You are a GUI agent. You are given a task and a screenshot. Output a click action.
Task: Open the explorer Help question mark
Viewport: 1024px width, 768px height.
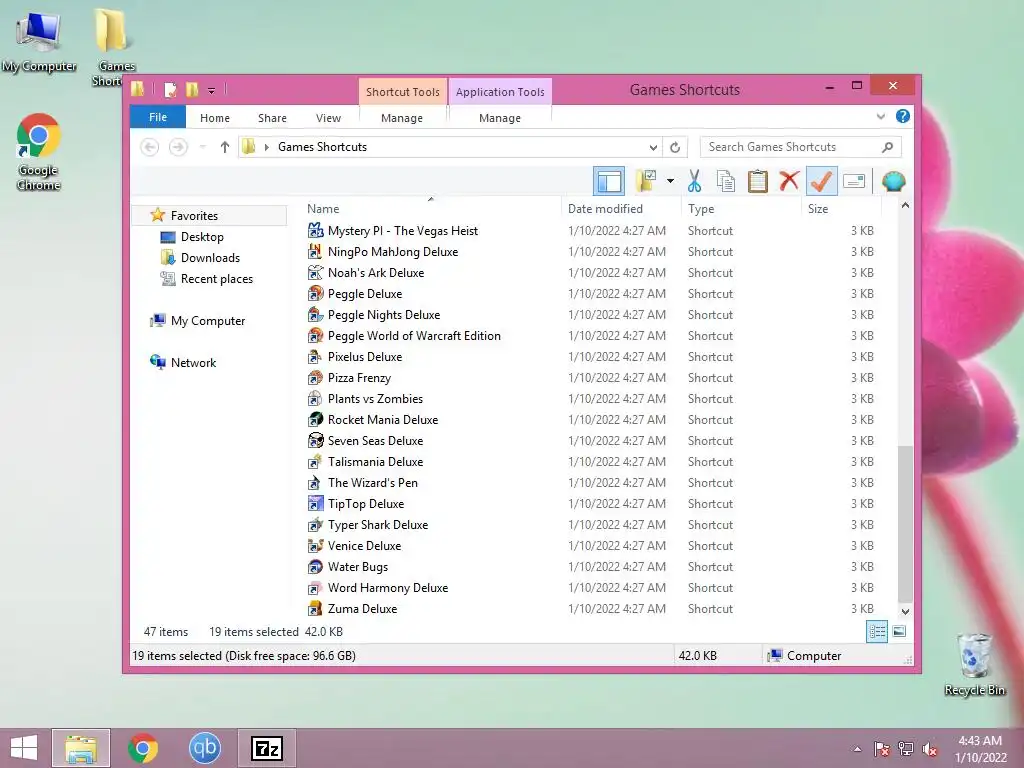[x=903, y=116]
